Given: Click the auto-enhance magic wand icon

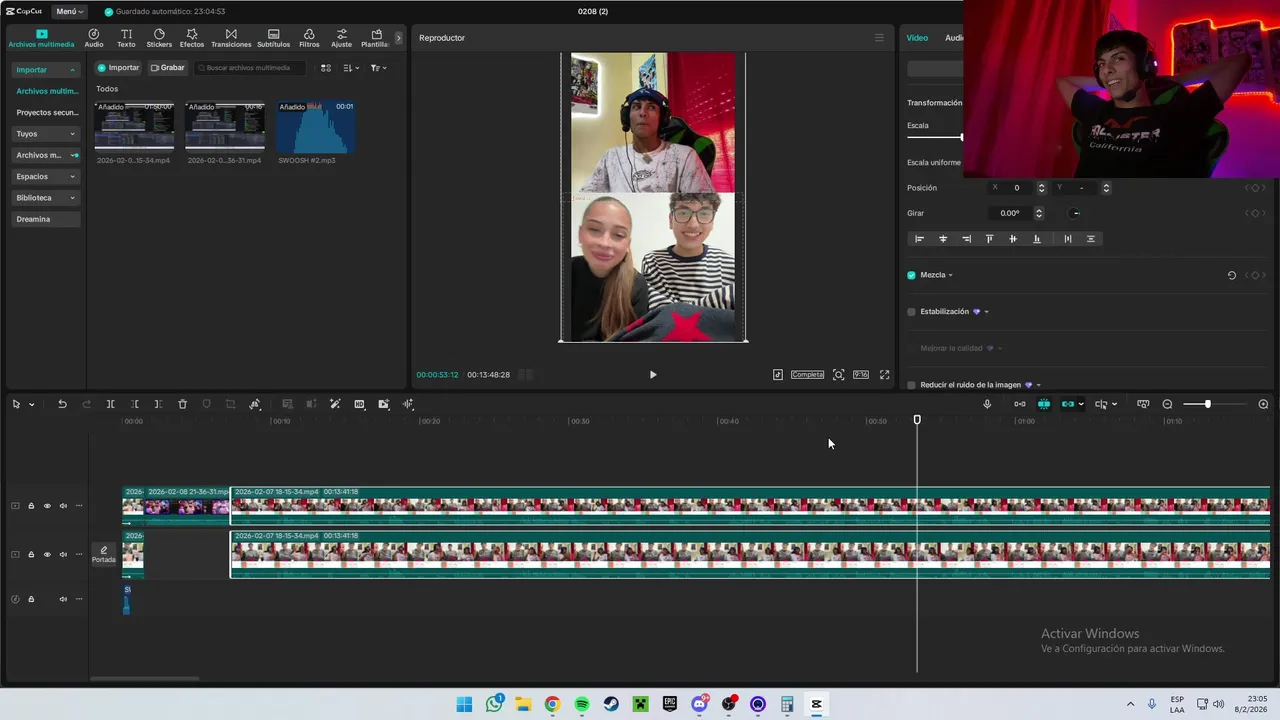Looking at the screenshot, I should [335, 404].
